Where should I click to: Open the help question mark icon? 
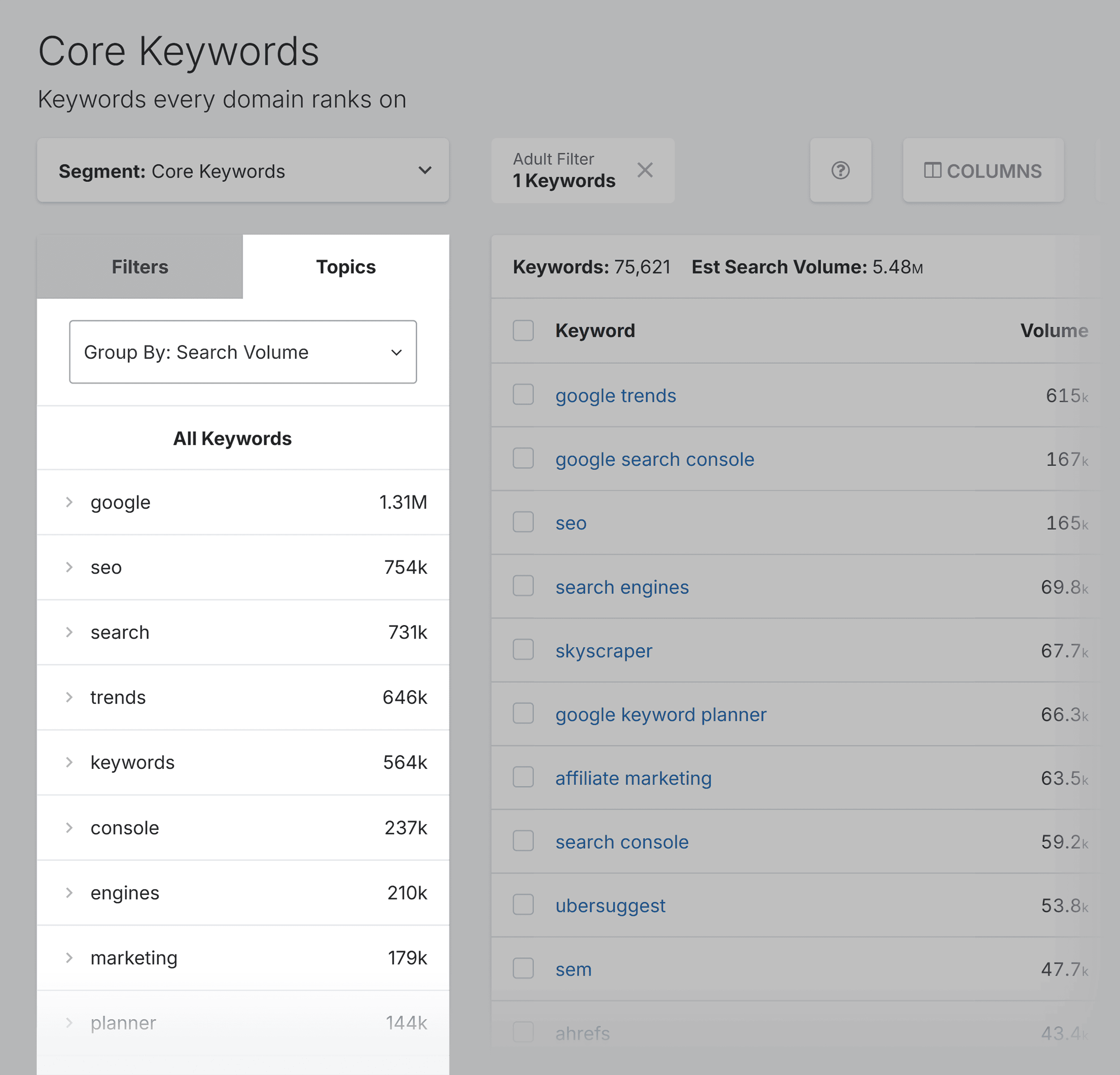840,170
